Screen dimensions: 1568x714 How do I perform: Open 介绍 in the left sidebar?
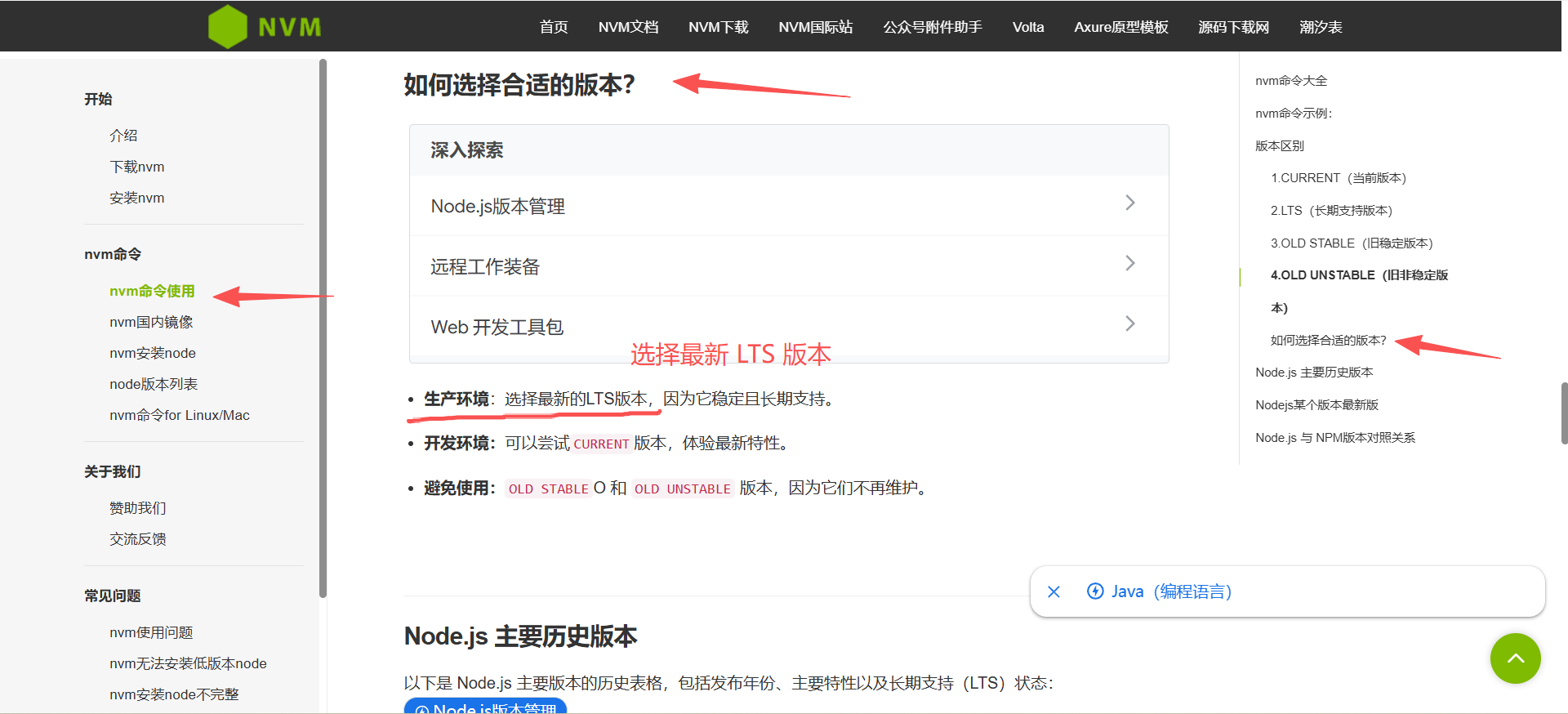(x=123, y=136)
